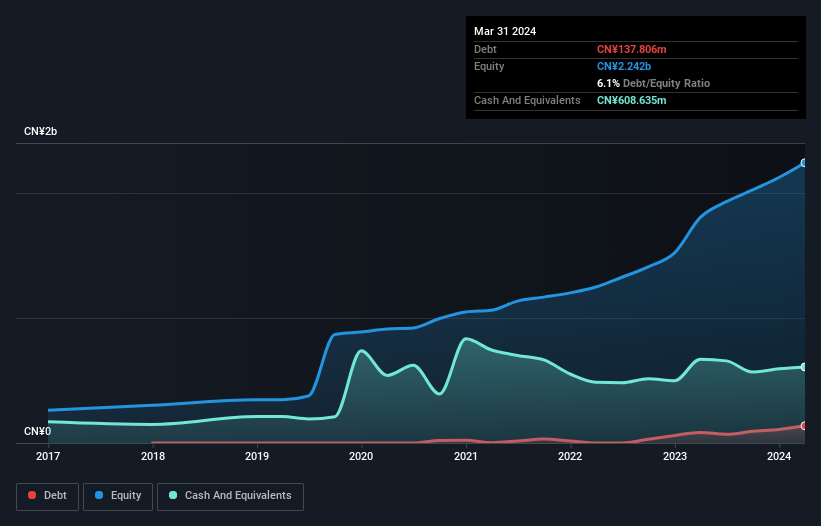Image resolution: width=821 pixels, height=526 pixels.
Task: Click the blue Equity legend dot
Action: 99,495
